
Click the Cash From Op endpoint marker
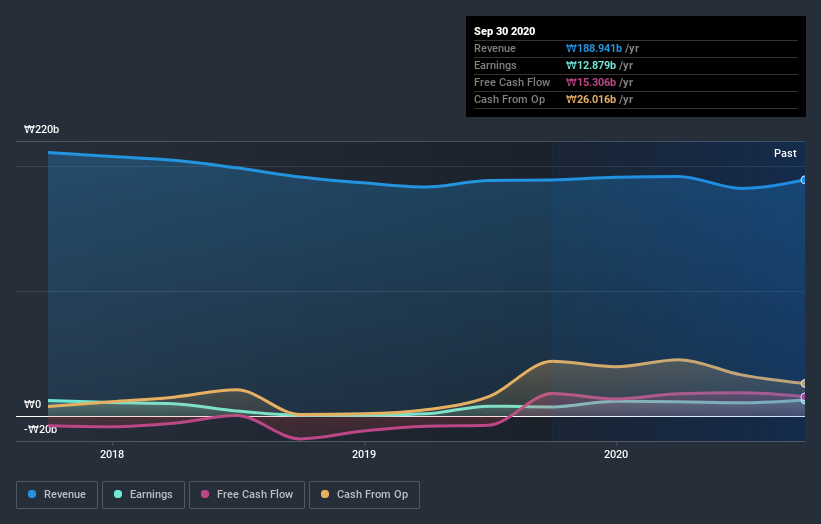pos(804,384)
